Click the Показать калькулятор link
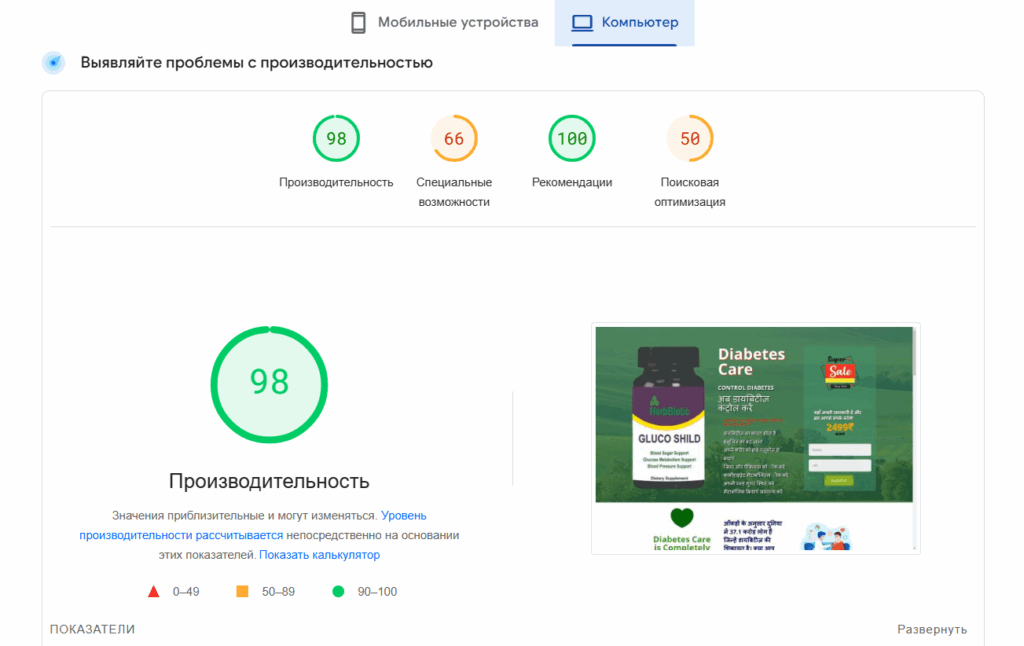This screenshot has width=1024, height=646. point(319,554)
